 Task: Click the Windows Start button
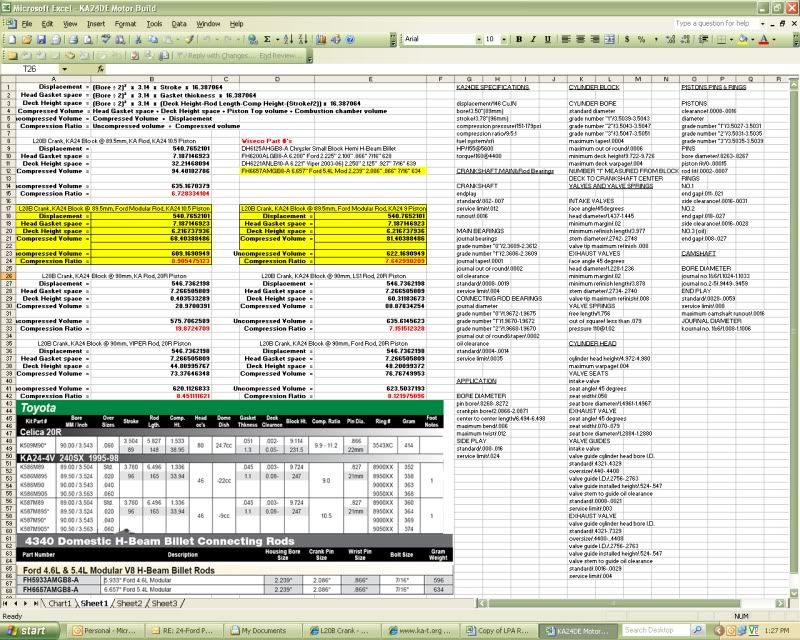tap(30, 631)
